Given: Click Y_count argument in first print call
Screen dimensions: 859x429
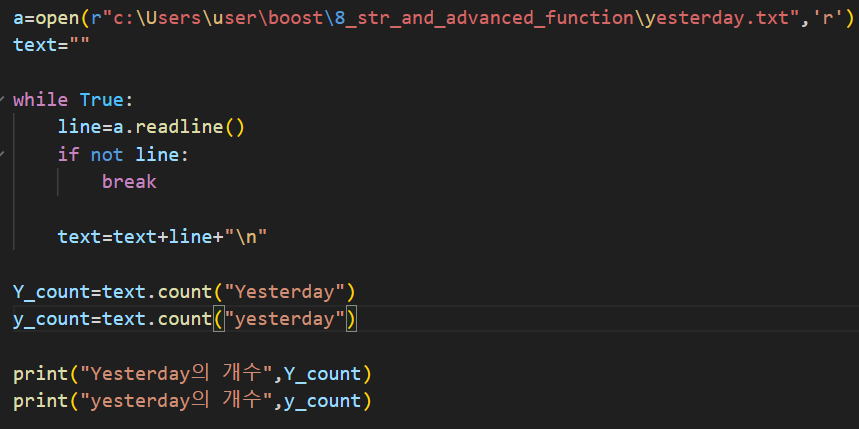Looking at the screenshot, I should 323,374.
